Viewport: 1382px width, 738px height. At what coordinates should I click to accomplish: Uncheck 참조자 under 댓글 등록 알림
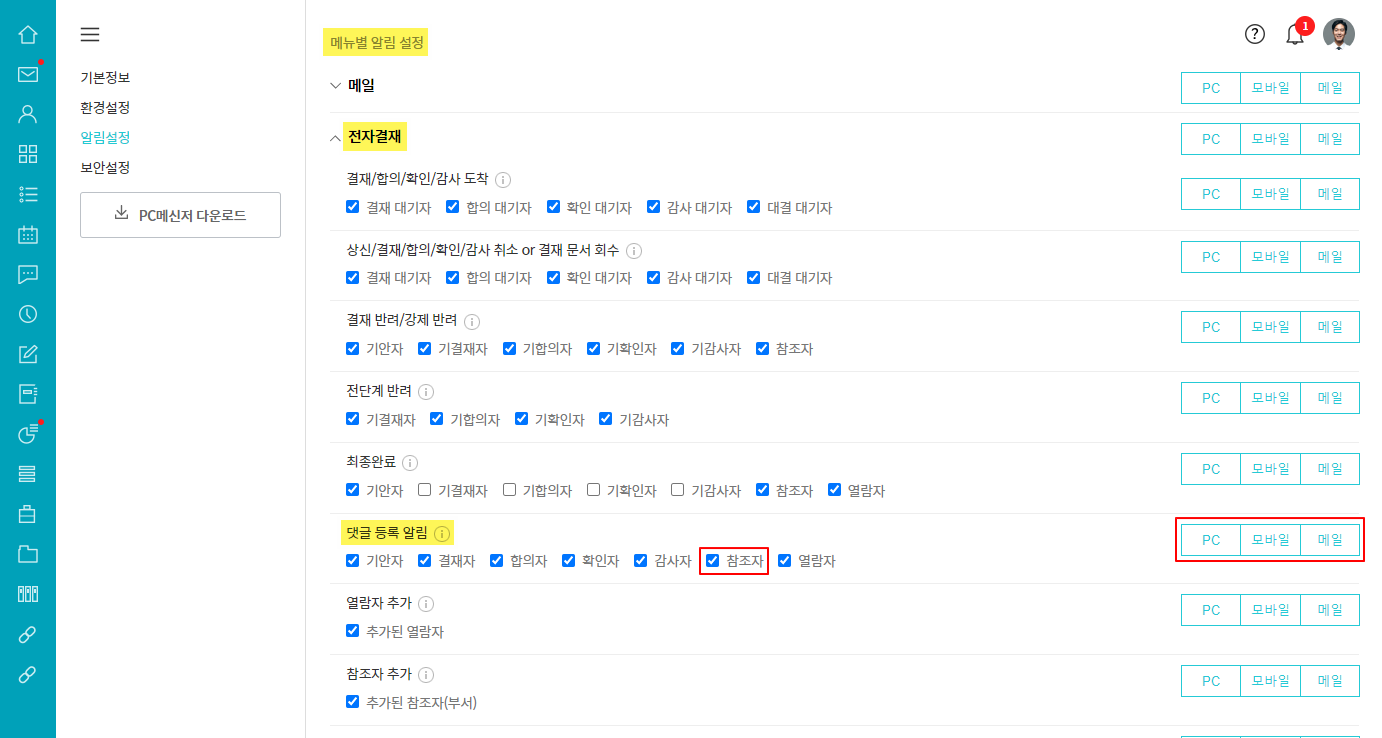713,561
